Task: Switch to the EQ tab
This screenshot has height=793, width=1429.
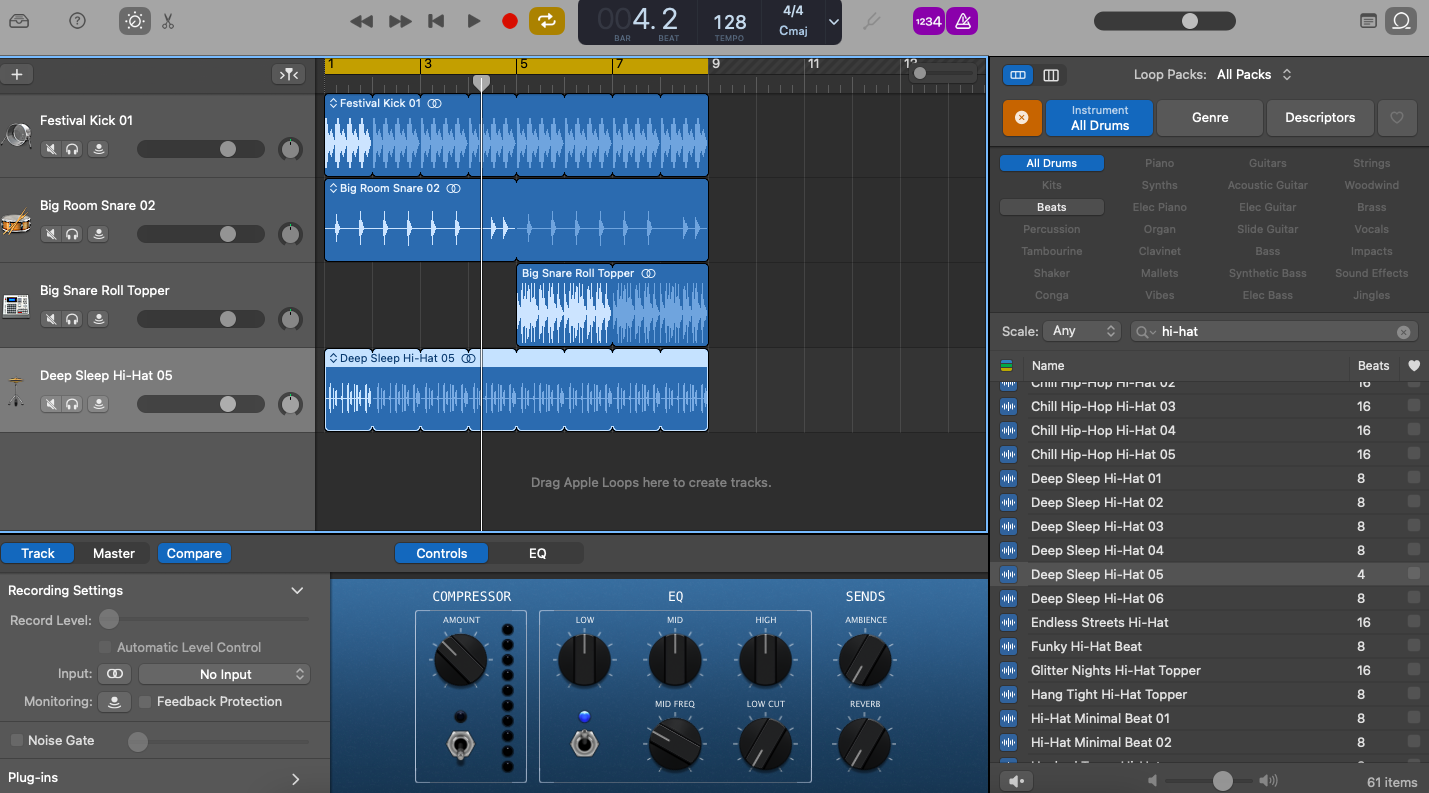Action: point(537,553)
